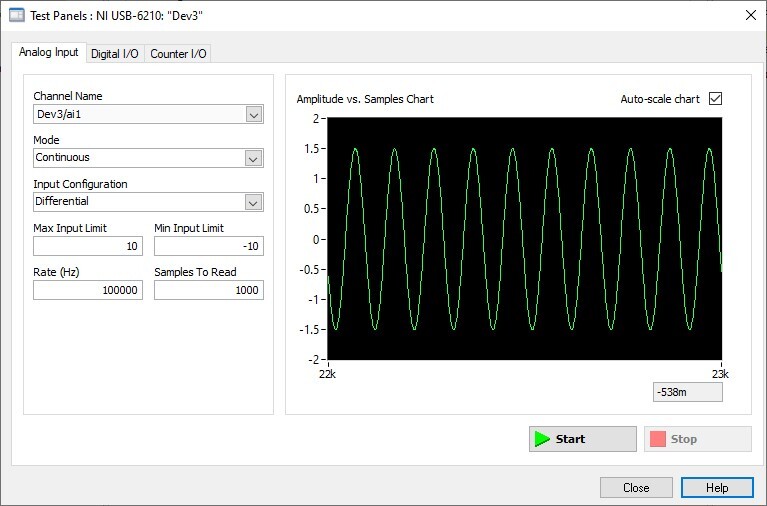Click the -538m chart value readout
The width and height of the screenshot is (767, 506).
(x=687, y=393)
